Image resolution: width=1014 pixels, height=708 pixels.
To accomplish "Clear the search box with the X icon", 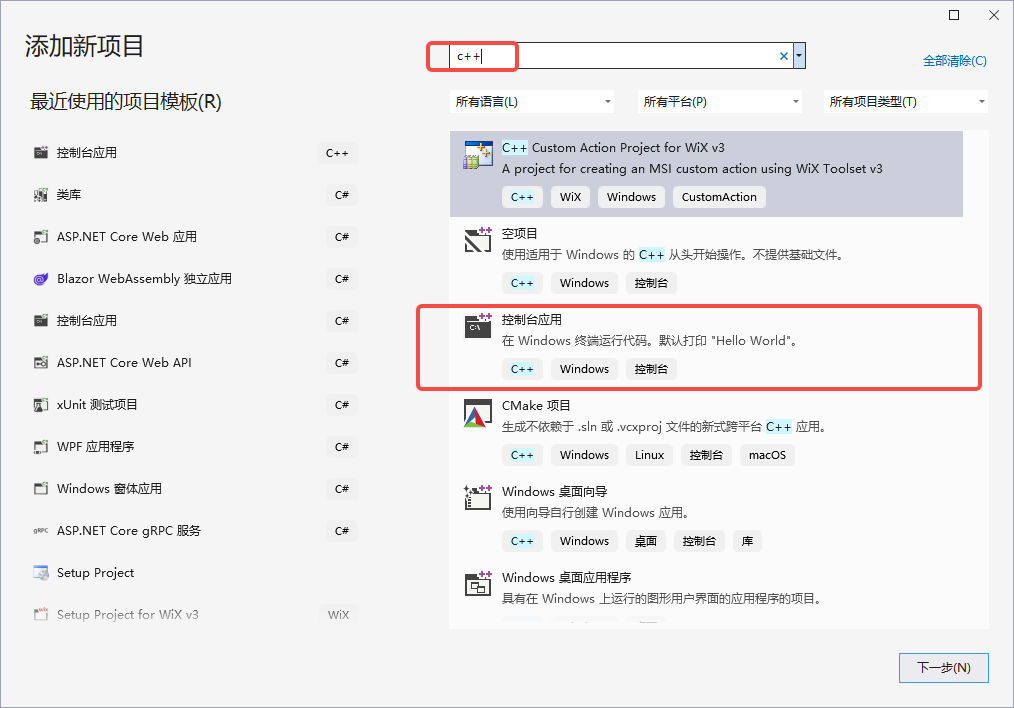I will [x=784, y=56].
